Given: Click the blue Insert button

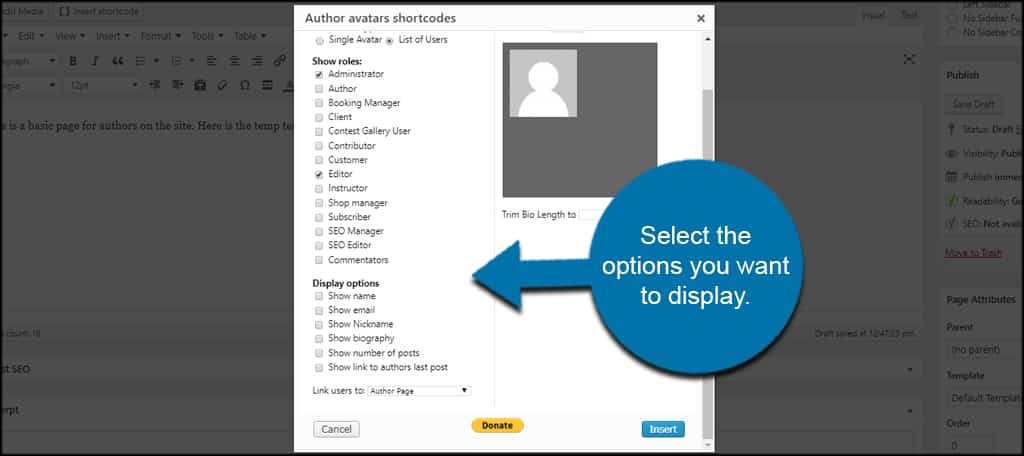Looking at the screenshot, I should pos(663,429).
